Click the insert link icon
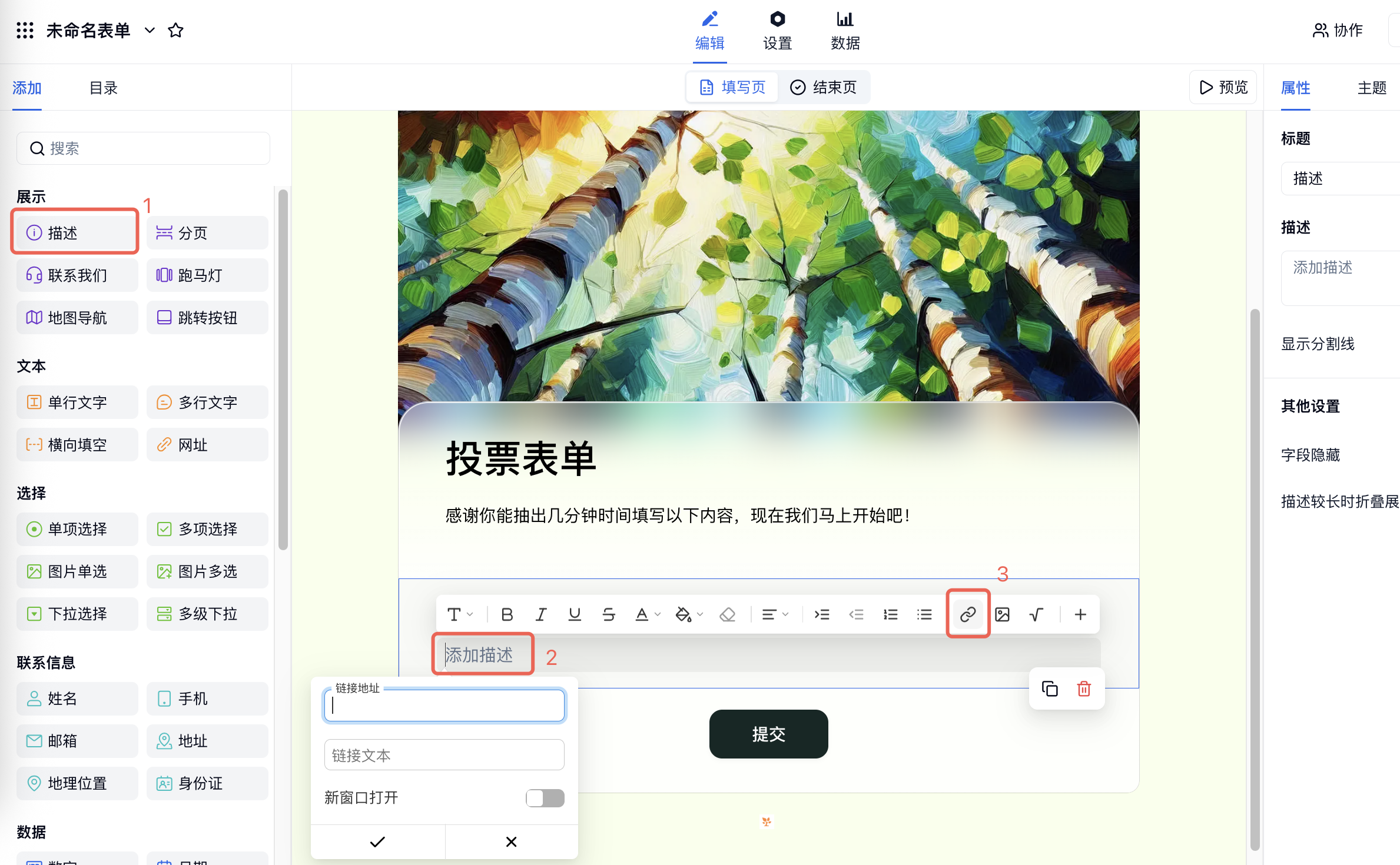The height and width of the screenshot is (865, 1400). point(968,614)
